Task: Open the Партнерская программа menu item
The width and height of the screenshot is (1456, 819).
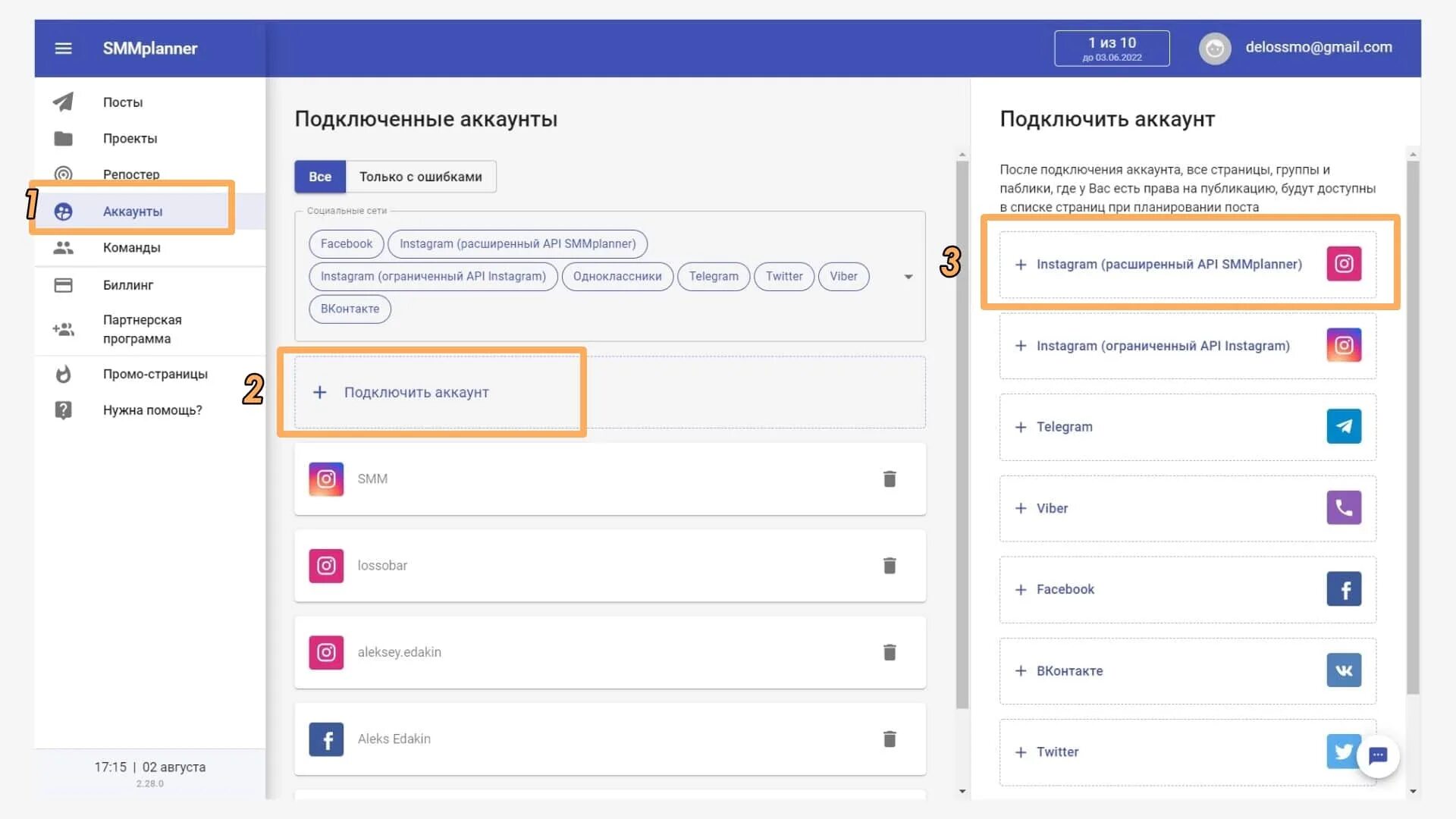Action: (x=150, y=329)
